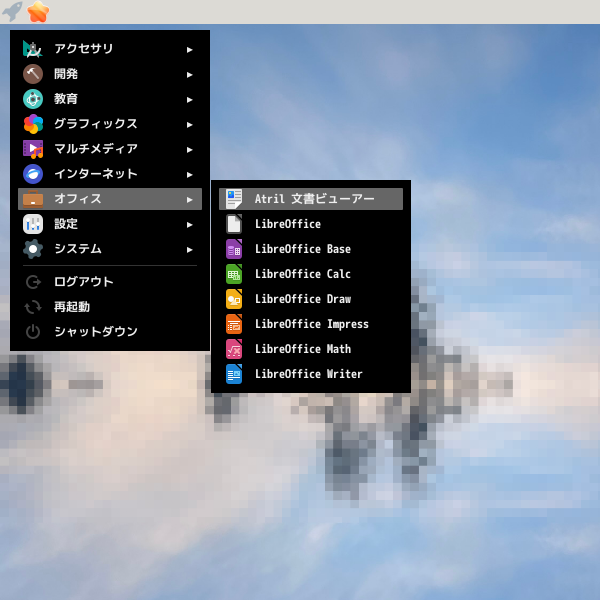This screenshot has width=600, height=600.
Task: Choose 再起動 to restart
Action: 110,307
